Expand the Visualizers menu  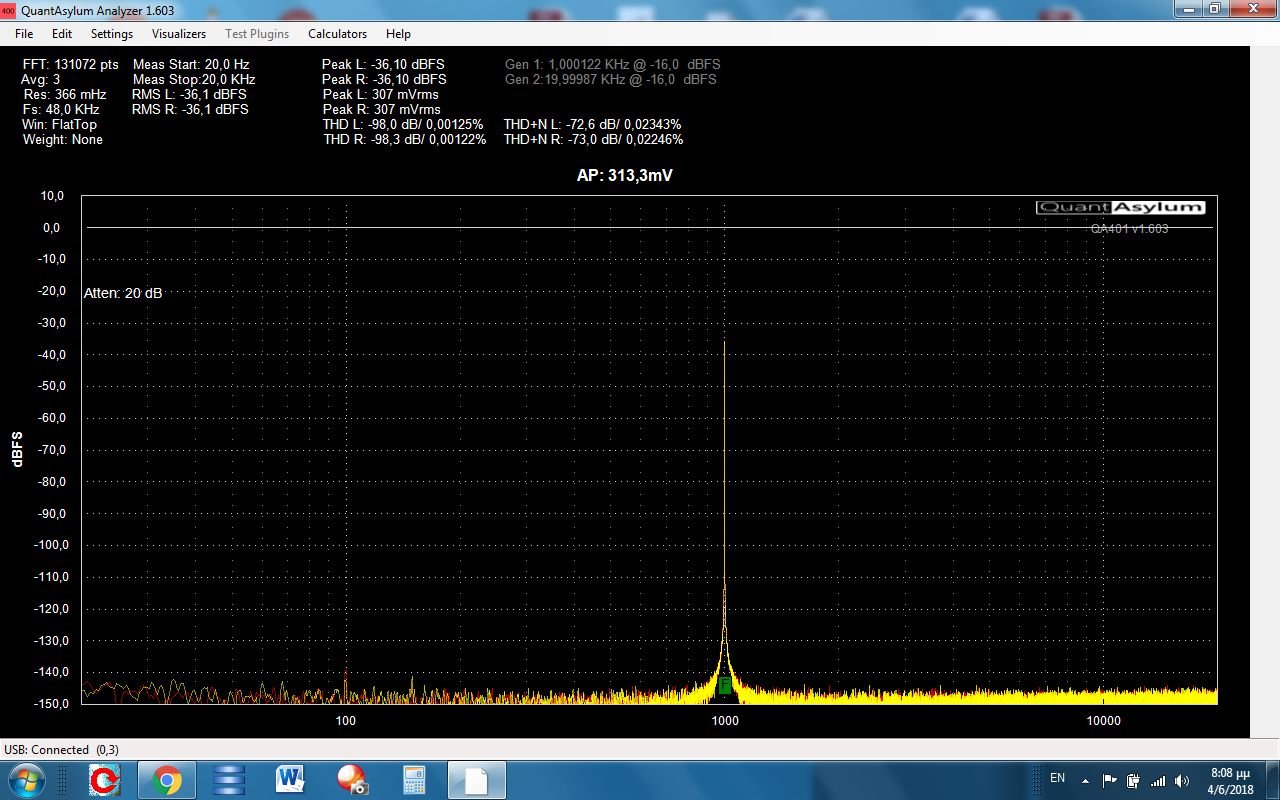(179, 34)
